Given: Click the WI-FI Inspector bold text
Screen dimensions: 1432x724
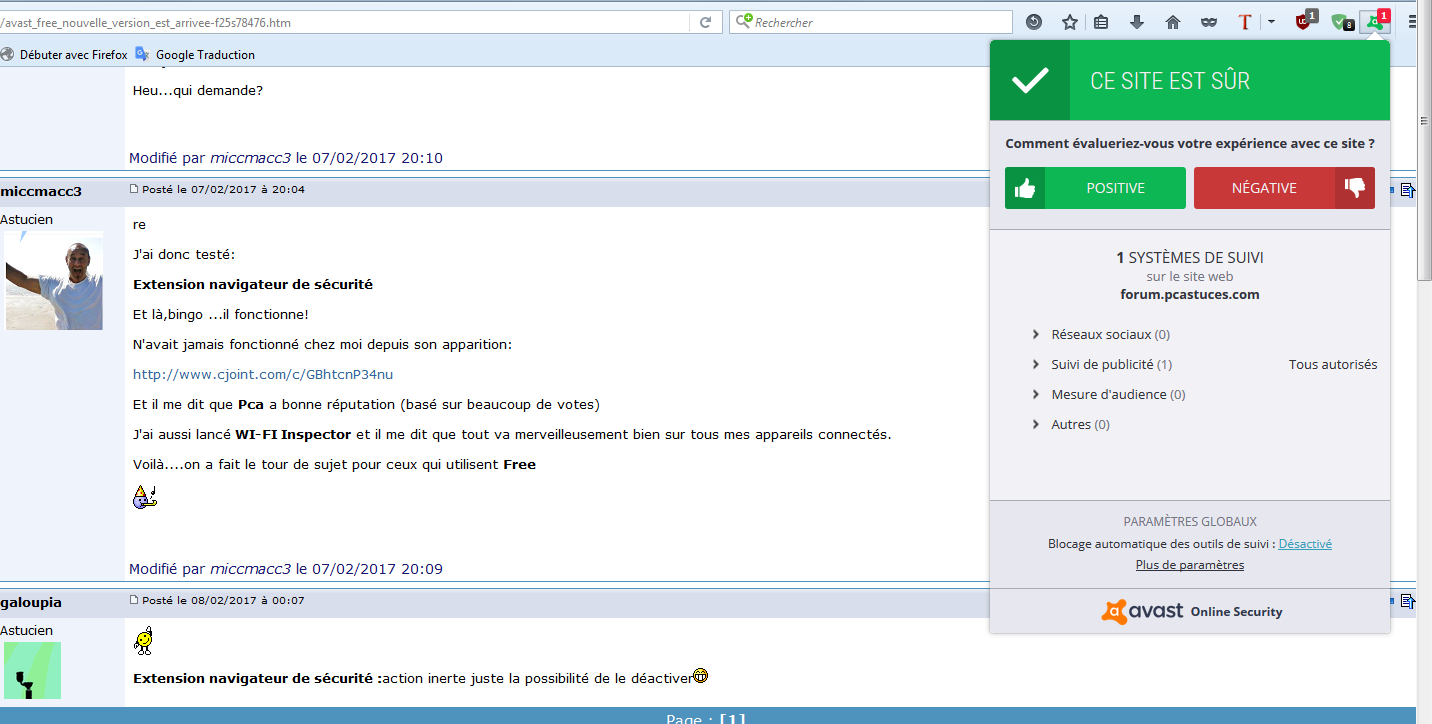Looking at the screenshot, I should coord(293,434).
